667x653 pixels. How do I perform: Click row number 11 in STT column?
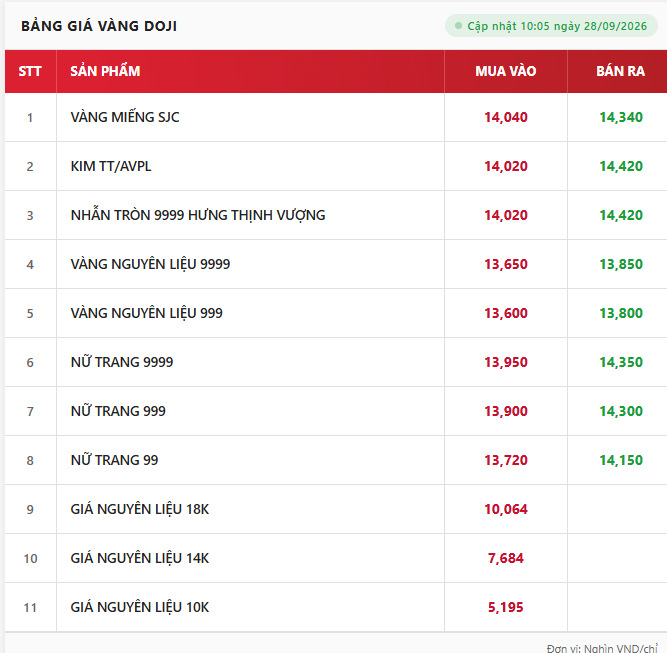tap(30, 607)
